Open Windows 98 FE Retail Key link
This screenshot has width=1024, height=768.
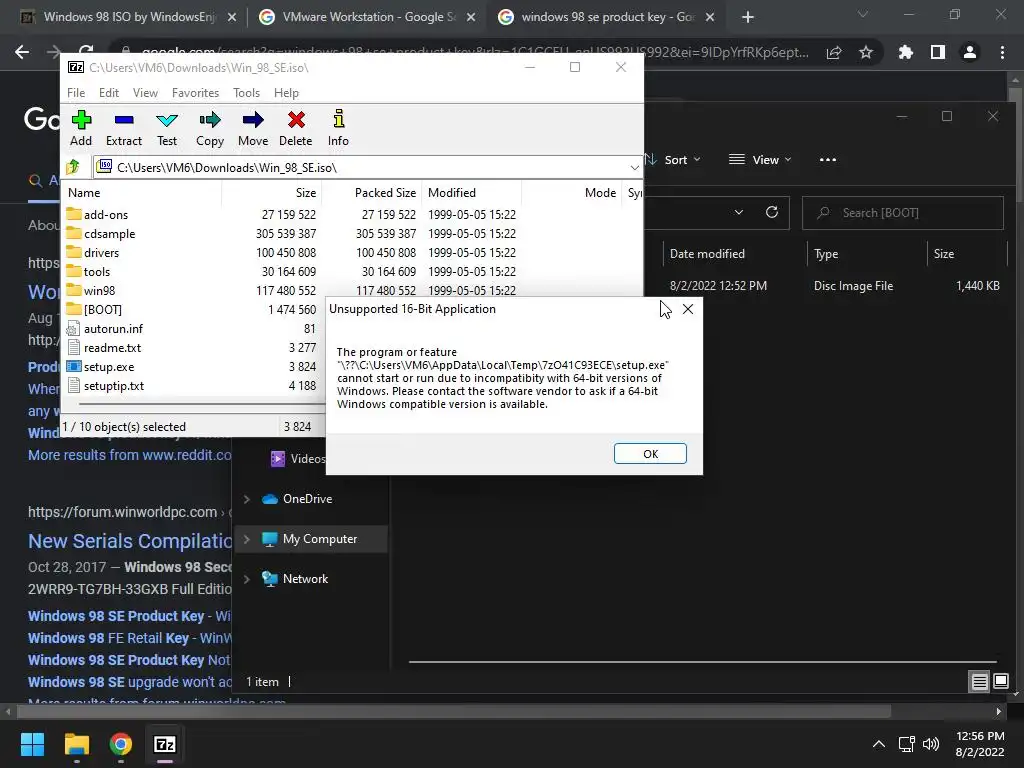(130, 638)
